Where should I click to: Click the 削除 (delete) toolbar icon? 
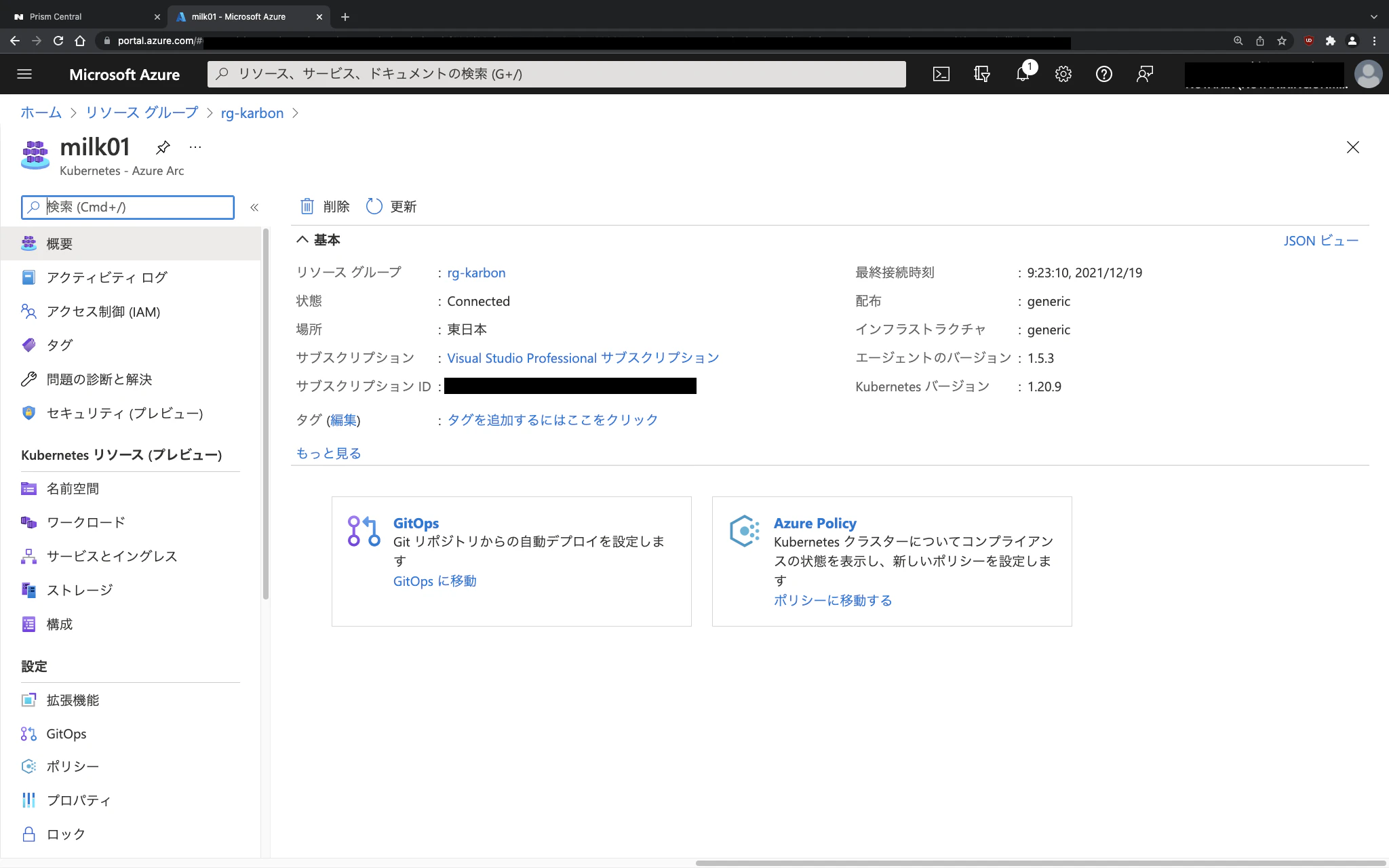pos(324,206)
